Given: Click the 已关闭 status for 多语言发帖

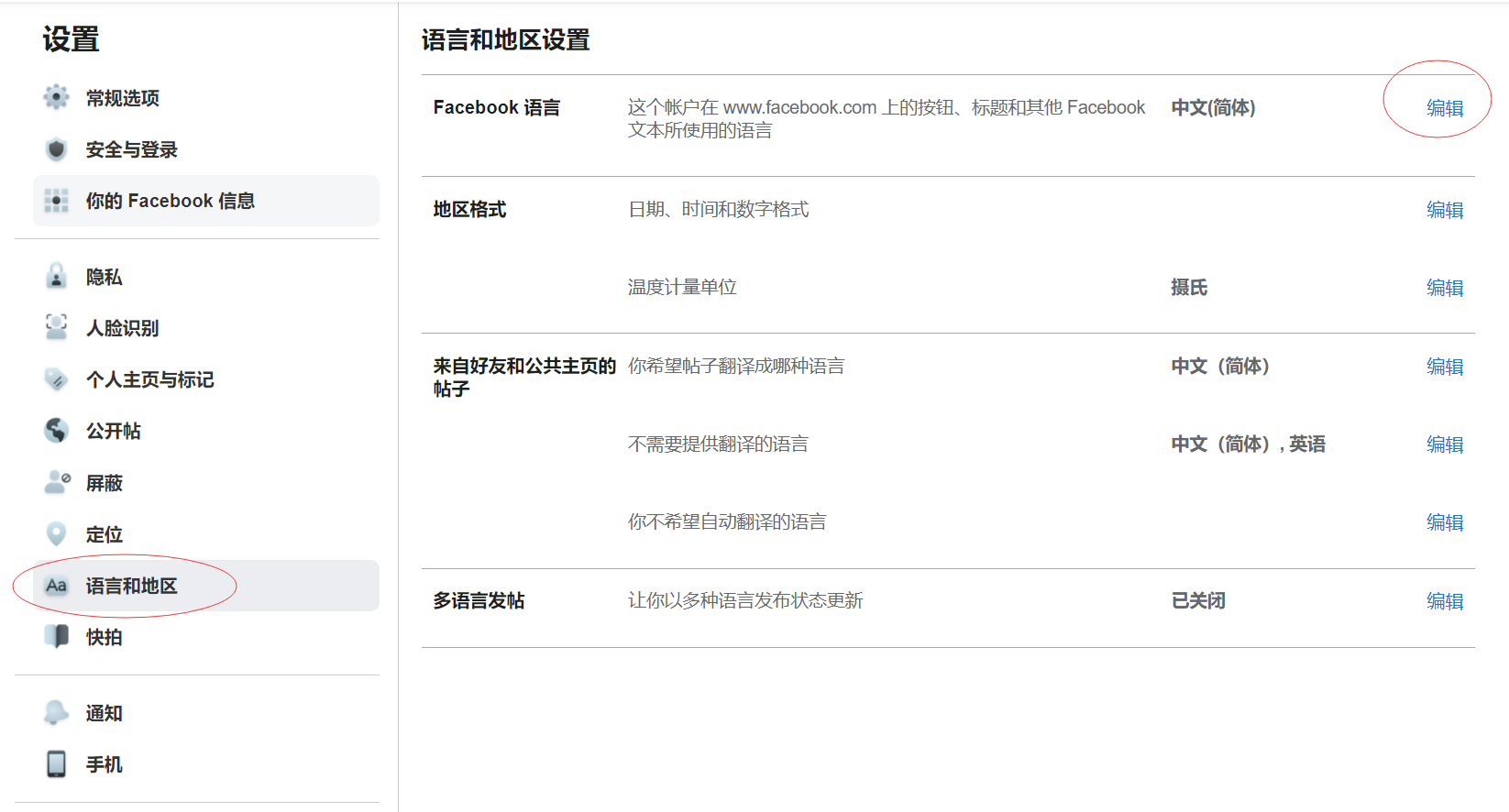Looking at the screenshot, I should [1198, 601].
